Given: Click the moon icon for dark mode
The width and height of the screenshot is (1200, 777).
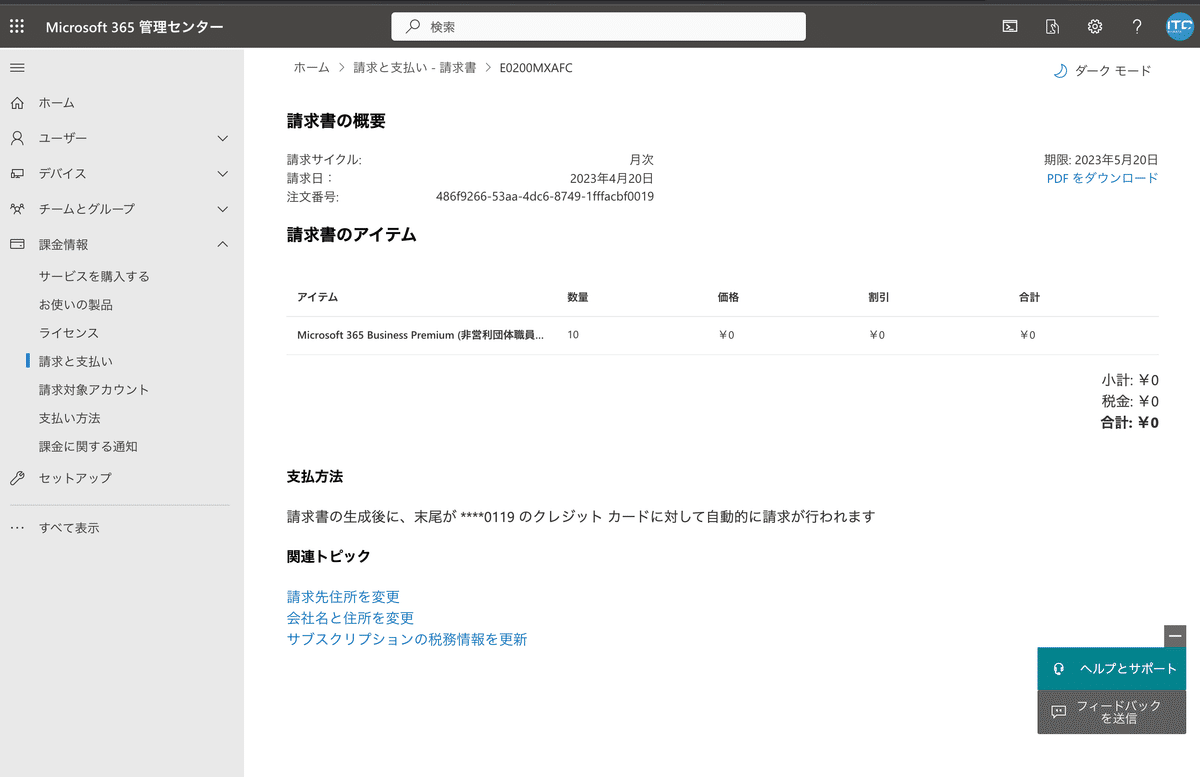Looking at the screenshot, I should (x=1060, y=71).
